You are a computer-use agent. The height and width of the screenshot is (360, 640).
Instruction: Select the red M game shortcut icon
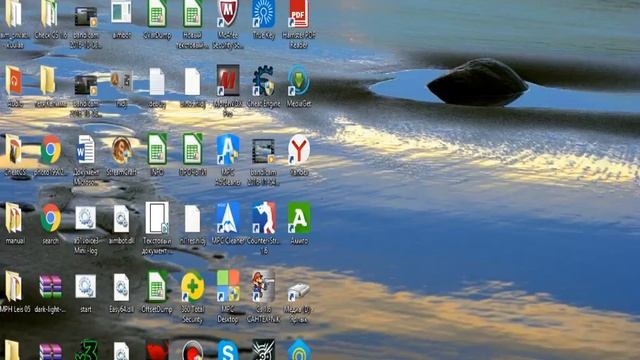[228, 80]
